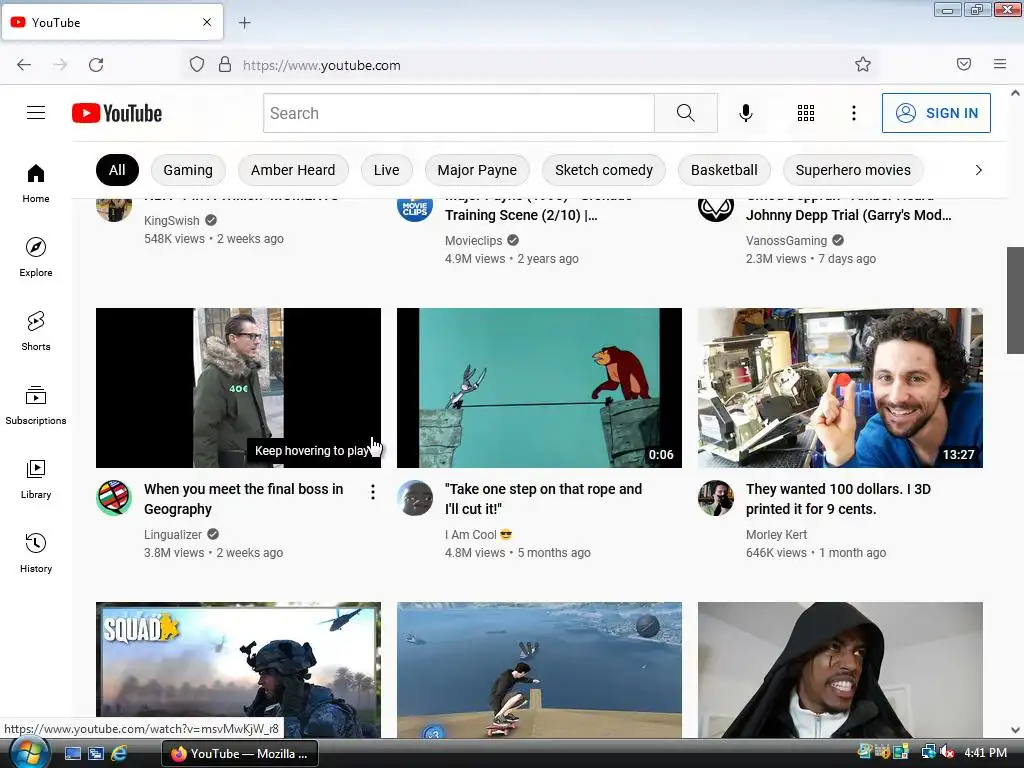Viewport: 1024px width, 768px height.
Task: Select the Amber Heard chip
Action: 293,170
